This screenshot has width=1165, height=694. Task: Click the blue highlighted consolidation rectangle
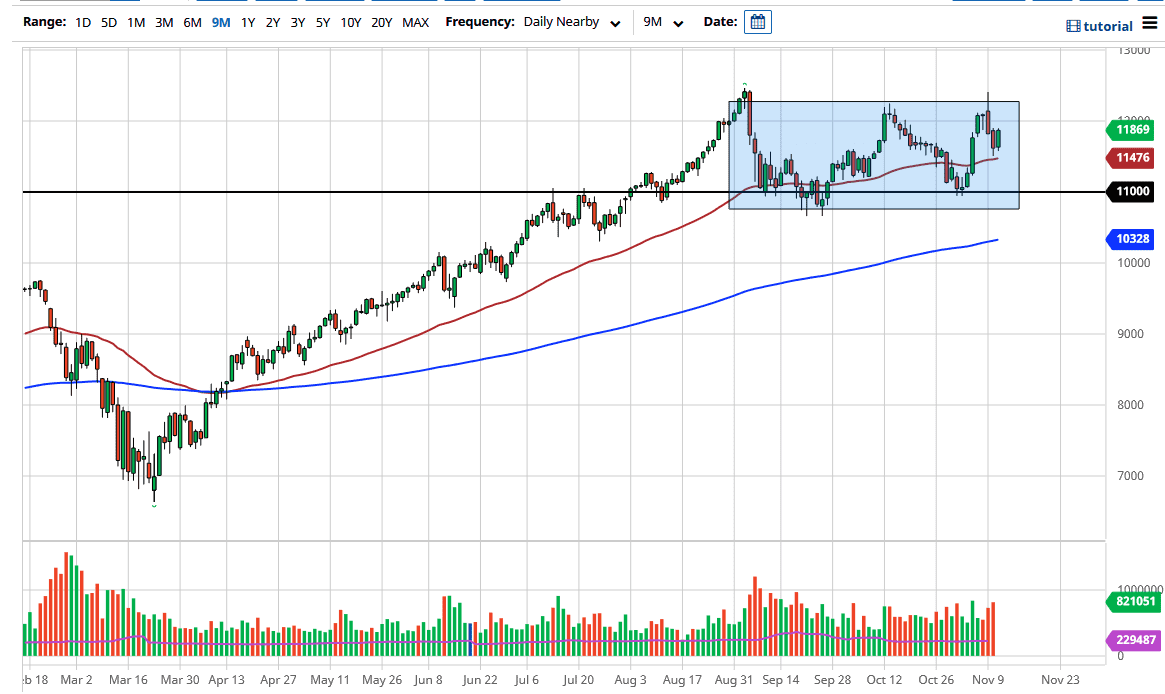click(x=875, y=155)
